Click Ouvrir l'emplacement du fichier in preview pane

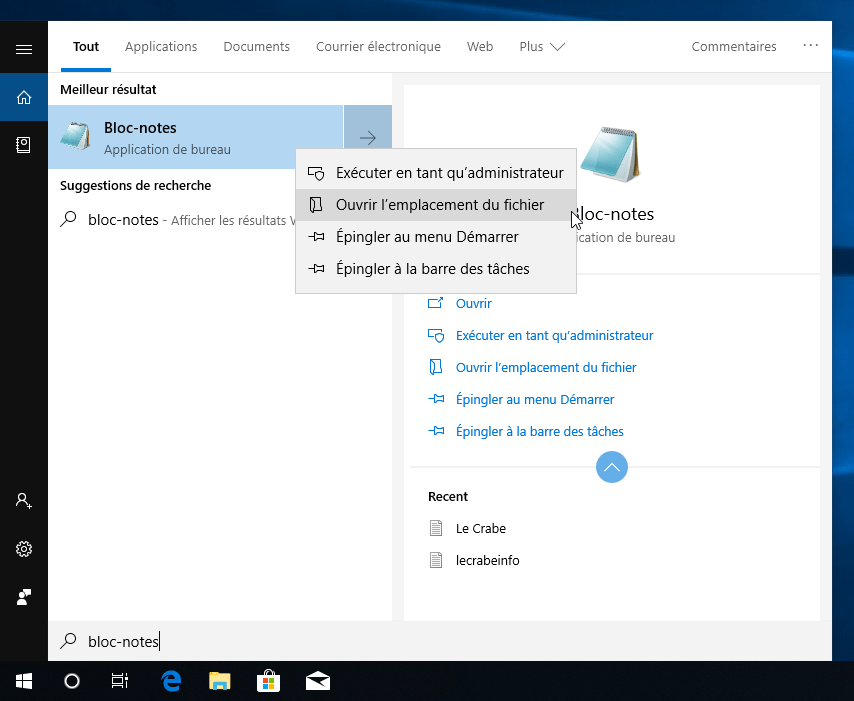point(546,368)
